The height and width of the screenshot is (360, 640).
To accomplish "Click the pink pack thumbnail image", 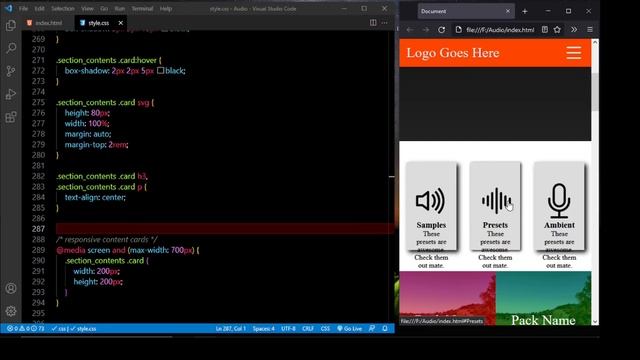I will [x=447, y=298].
